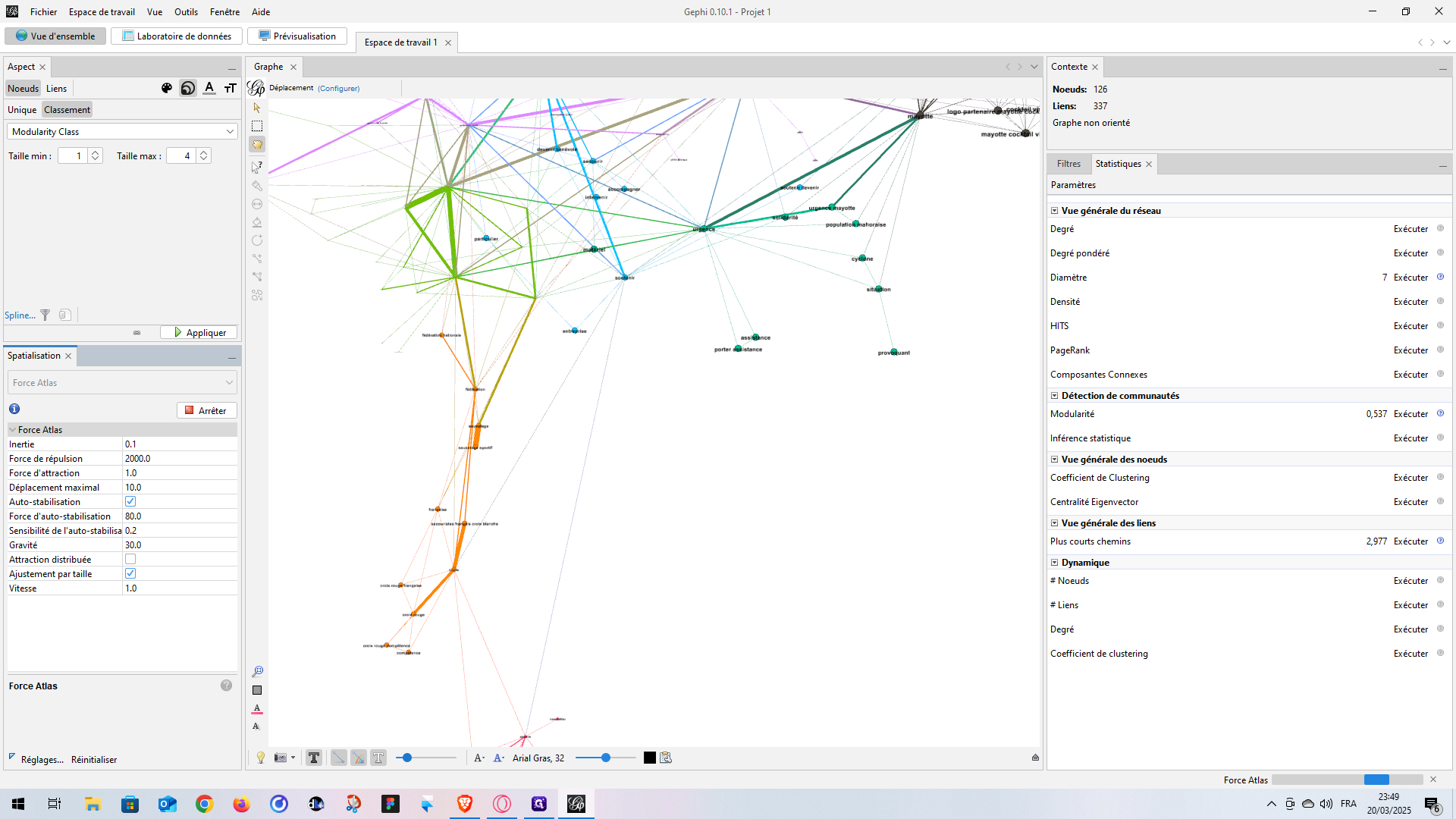Open the Laboratoire de données view
Image resolution: width=1456 pixels, height=819 pixels.
pyautogui.click(x=177, y=36)
